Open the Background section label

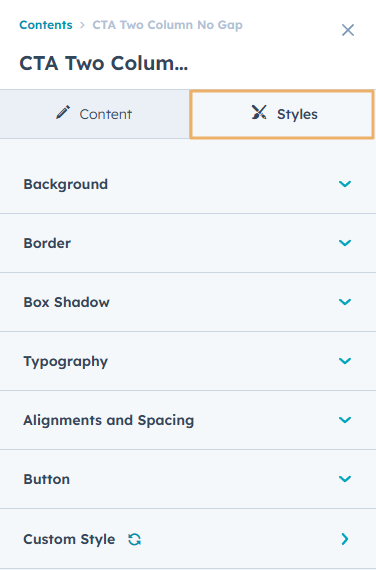[x=66, y=184]
